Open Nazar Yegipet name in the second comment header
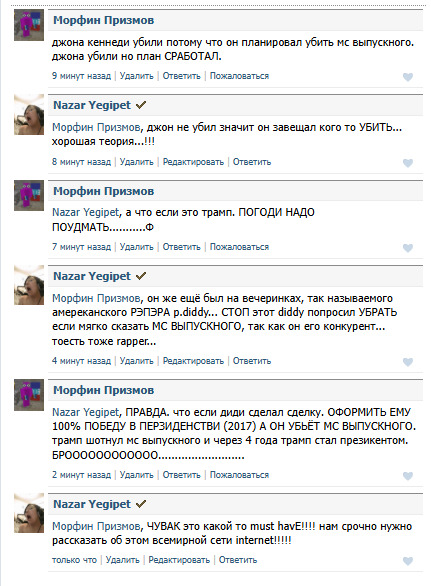The width and height of the screenshot is (431, 586). 92,105
